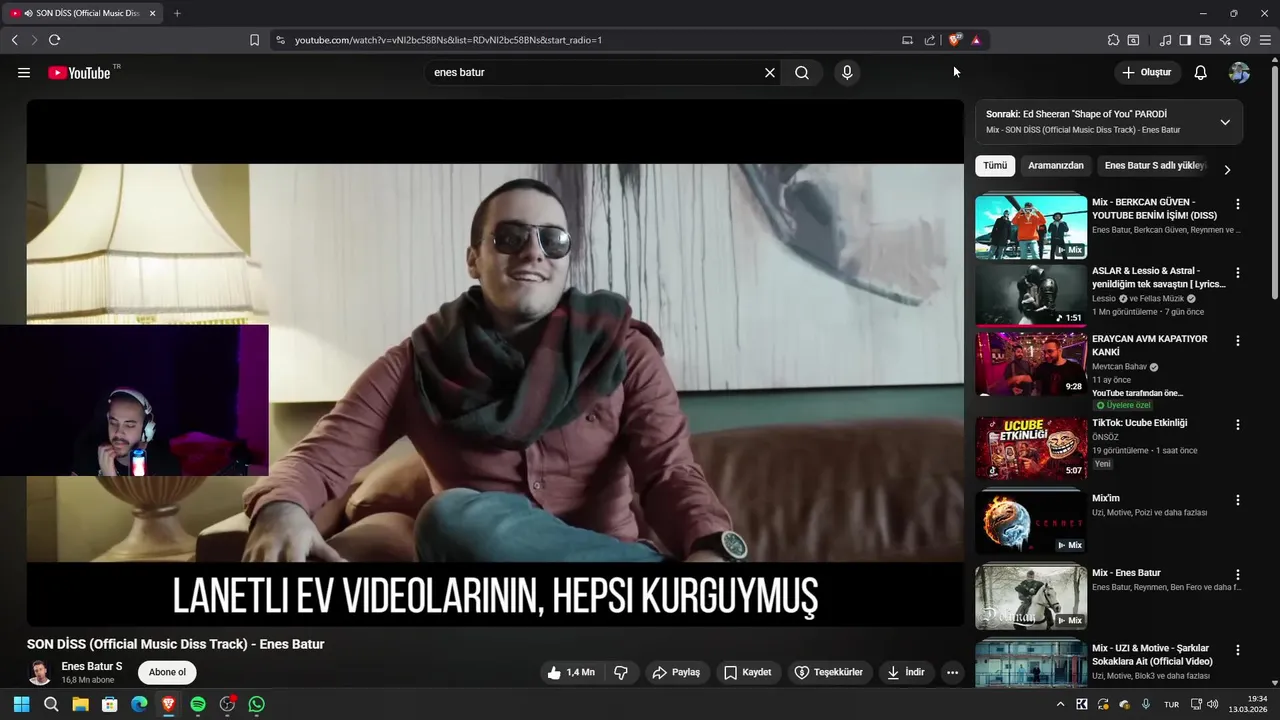Install or cast page icon in address bar
This screenshot has height=720, width=1280.
click(x=907, y=40)
